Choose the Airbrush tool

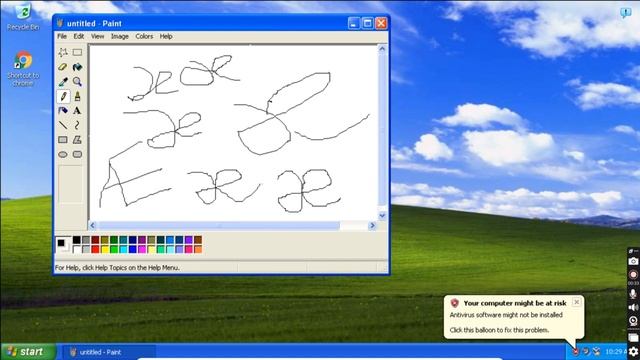point(63,111)
